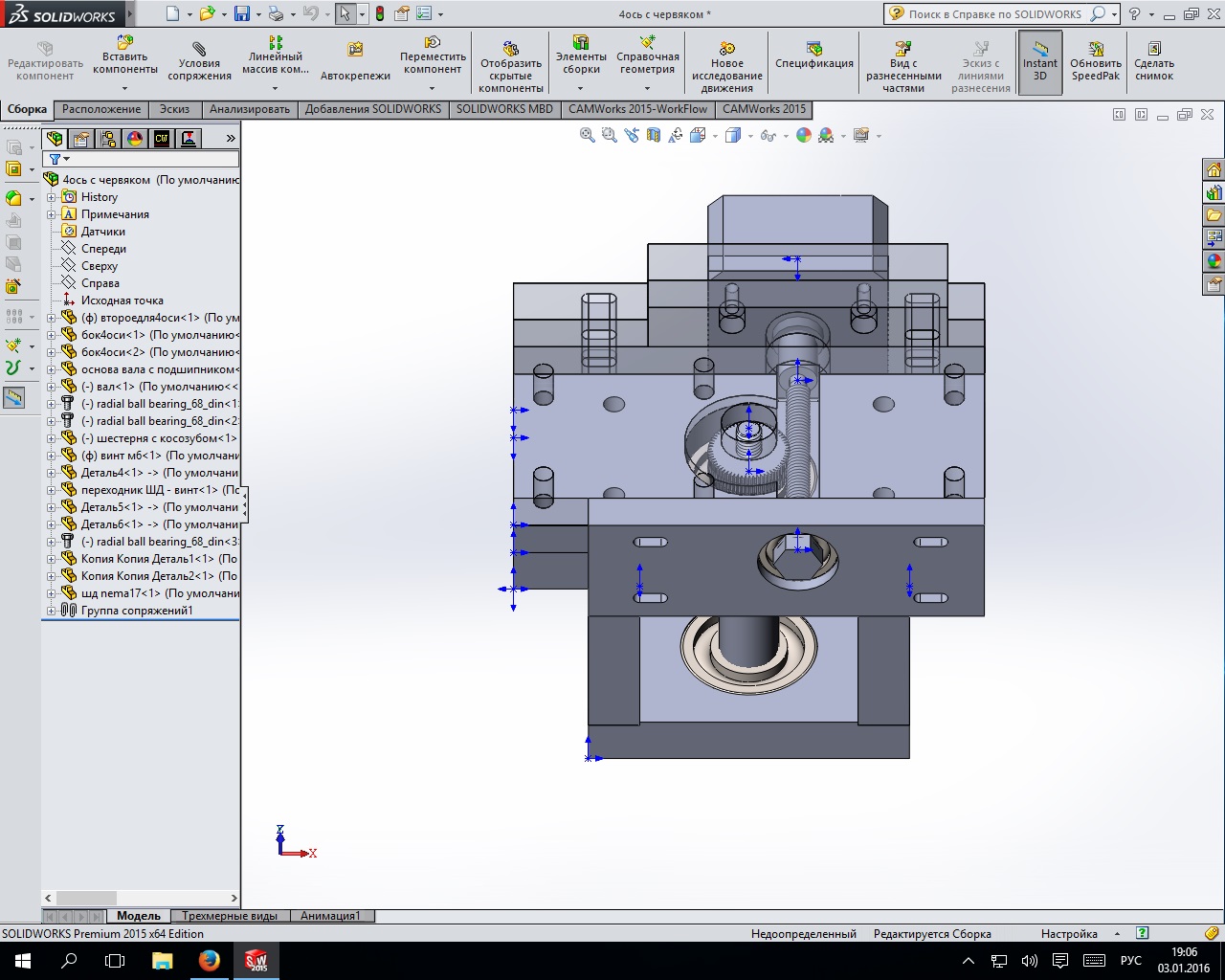Click Спецификация (Bill of Materials) icon
Screen dimensions: 1225x980
pos(813,56)
